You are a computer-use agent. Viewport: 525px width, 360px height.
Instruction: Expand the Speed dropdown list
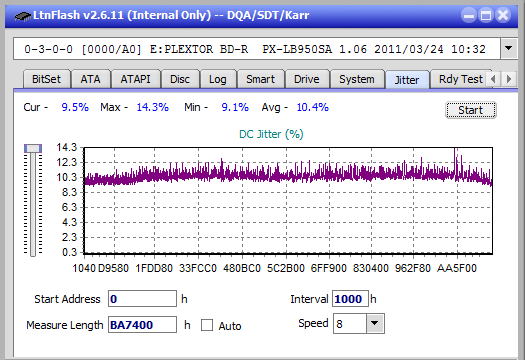(375, 323)
